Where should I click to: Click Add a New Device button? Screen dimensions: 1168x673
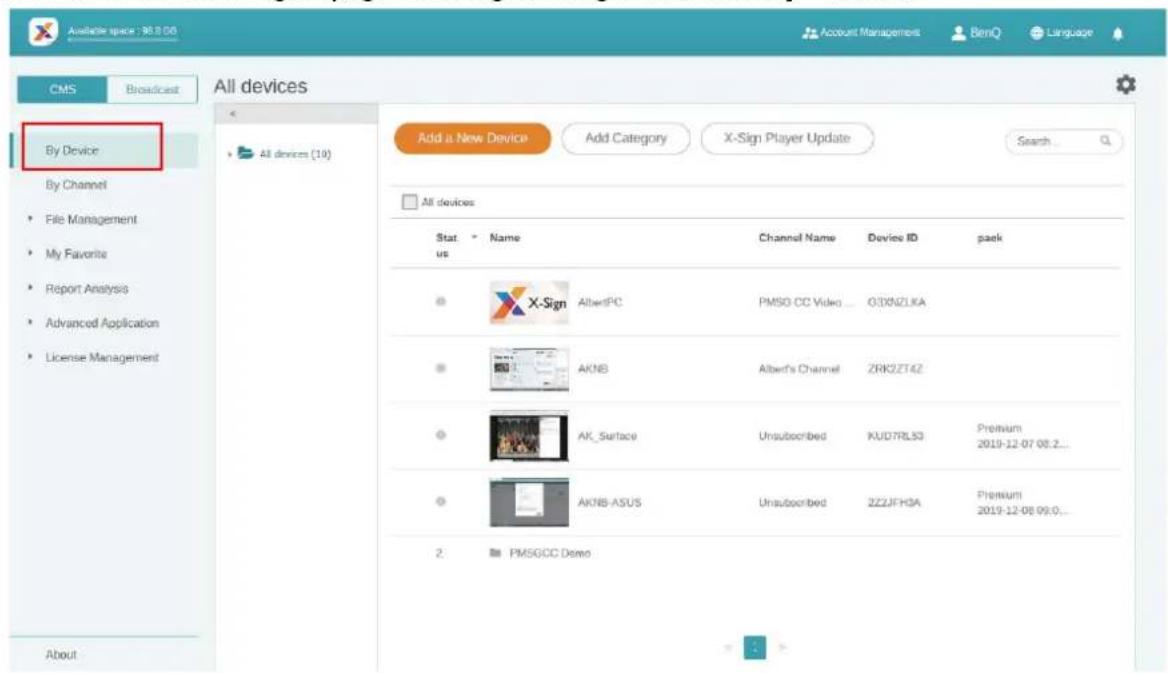[x=472, y=139]
